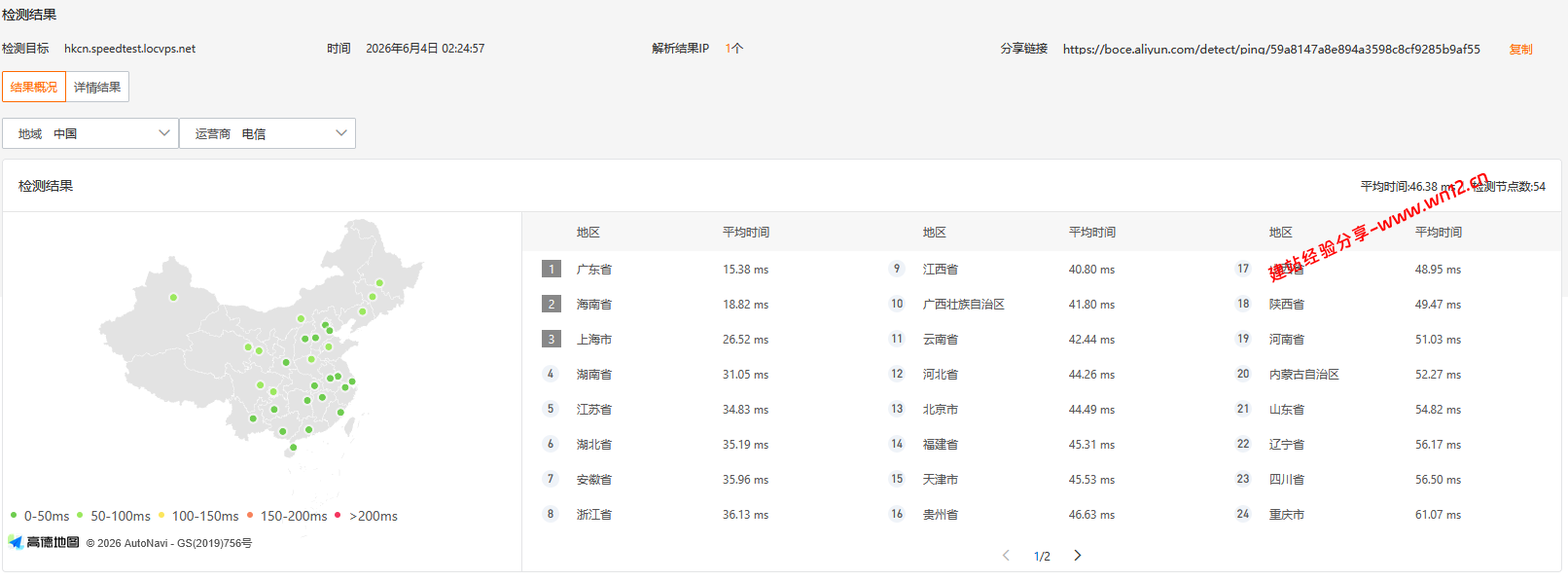Click rank badge 2 for 海南省
1568x581 pixels.
552,305
